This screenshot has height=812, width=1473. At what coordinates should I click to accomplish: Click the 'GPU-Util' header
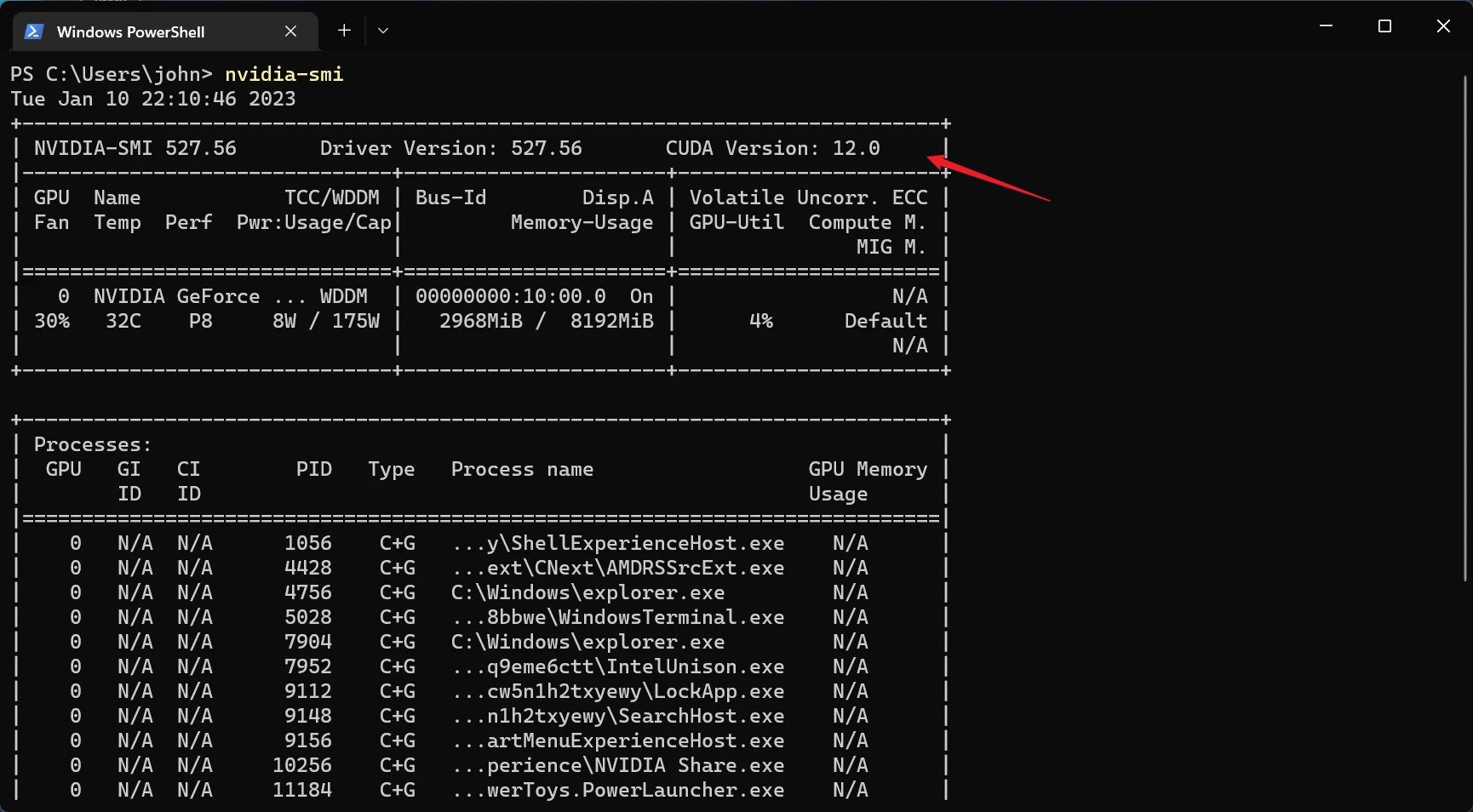pyautogui.click(x=737, y=222)
